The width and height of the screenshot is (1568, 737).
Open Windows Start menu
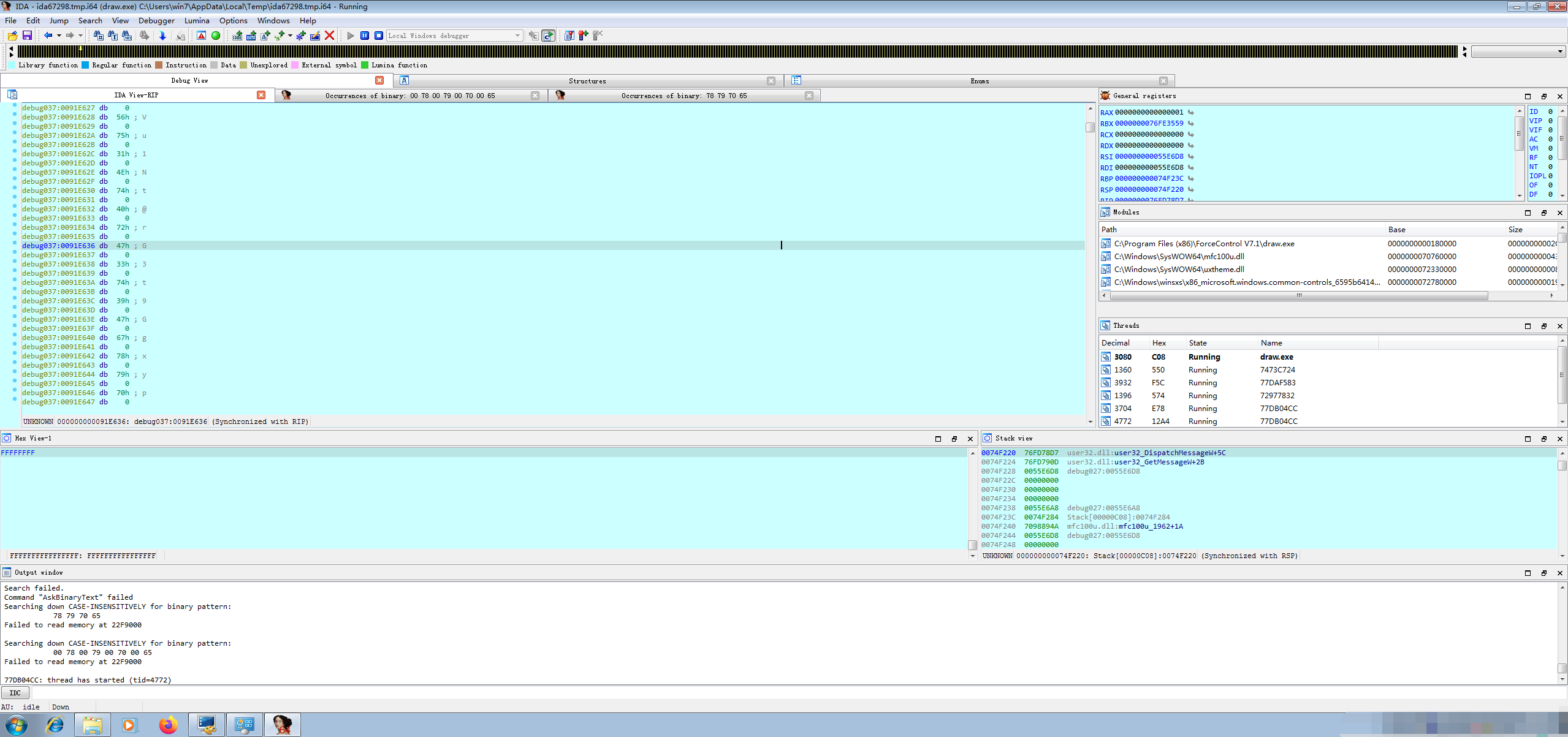click(x=17, y=725)
